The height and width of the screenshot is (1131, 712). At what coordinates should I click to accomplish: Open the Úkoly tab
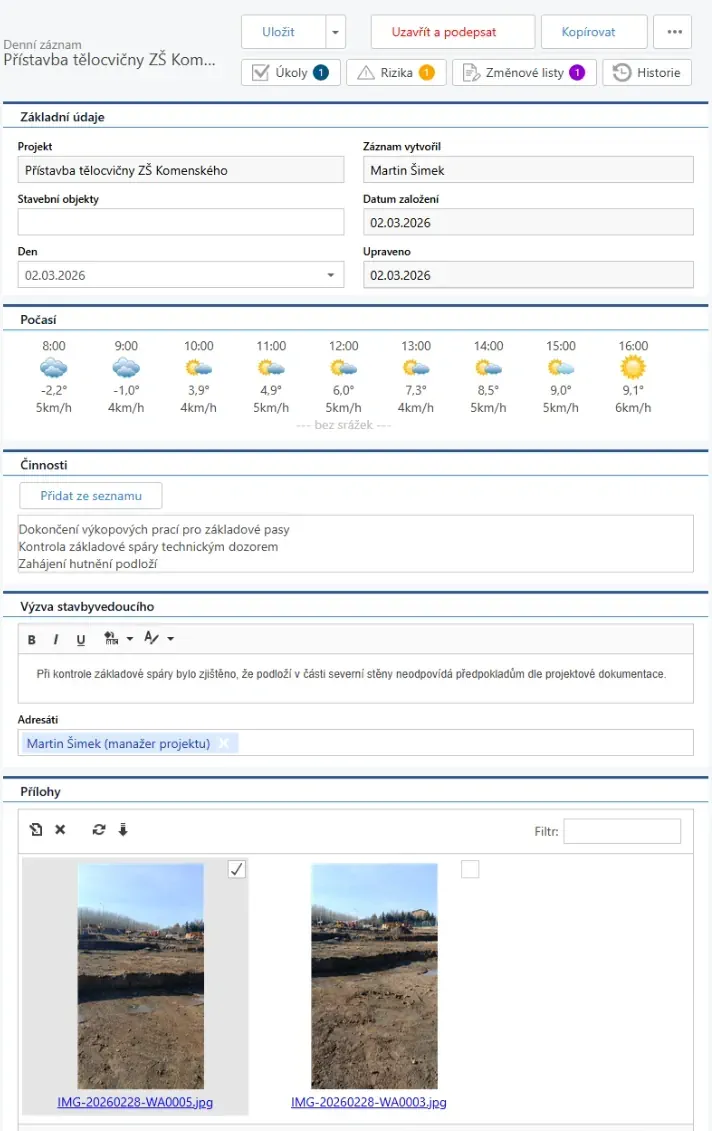tap(291, 73)
